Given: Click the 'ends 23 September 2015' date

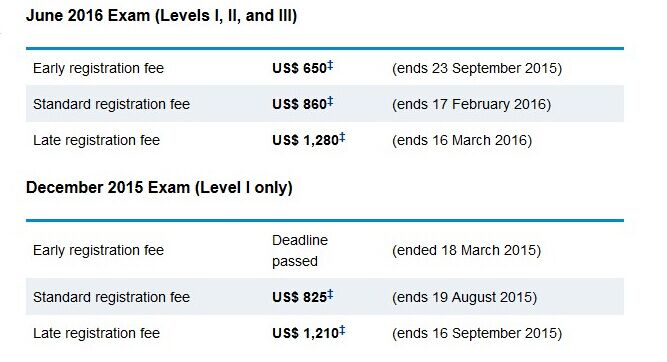Looking at the screenshot, I should click(477, 68).
